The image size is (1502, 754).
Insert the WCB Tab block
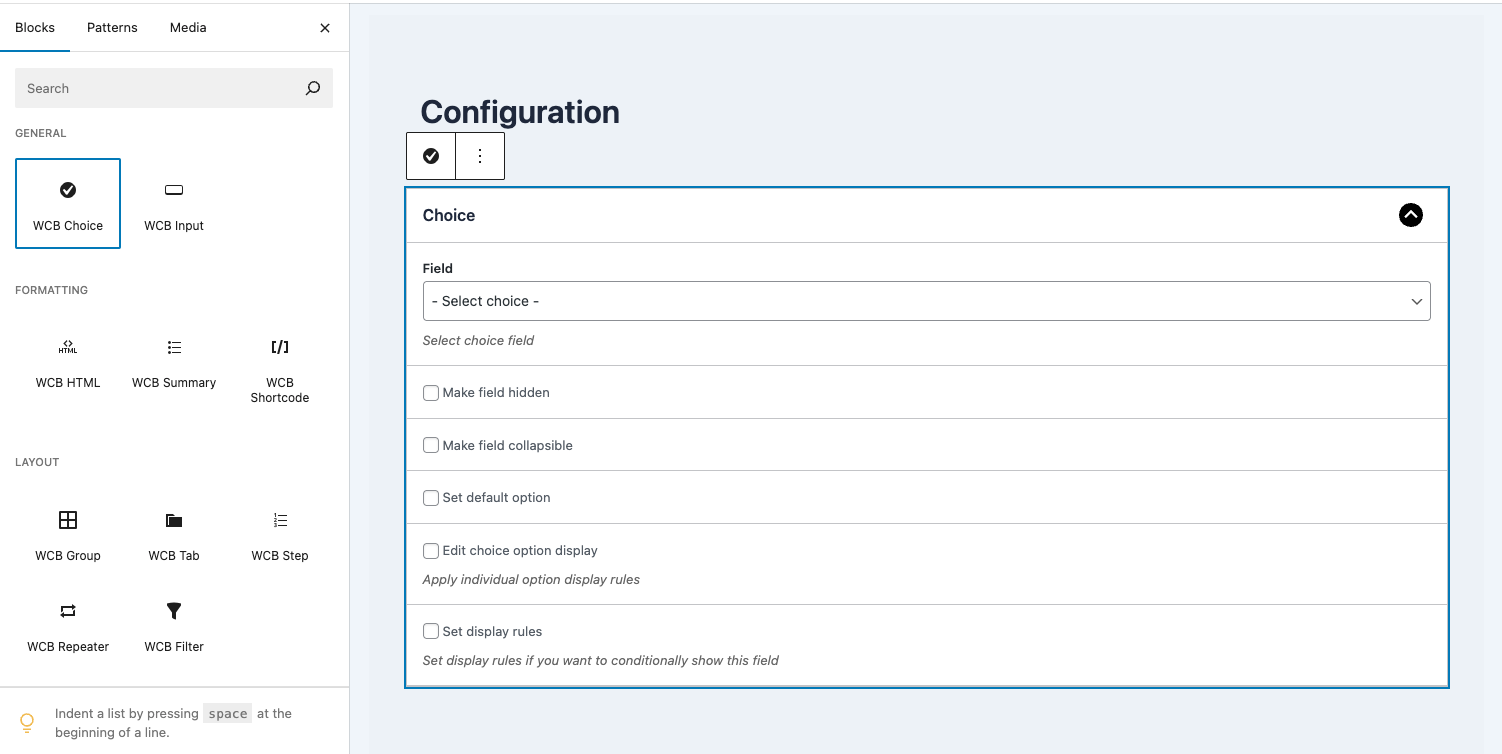pos(174,534)
